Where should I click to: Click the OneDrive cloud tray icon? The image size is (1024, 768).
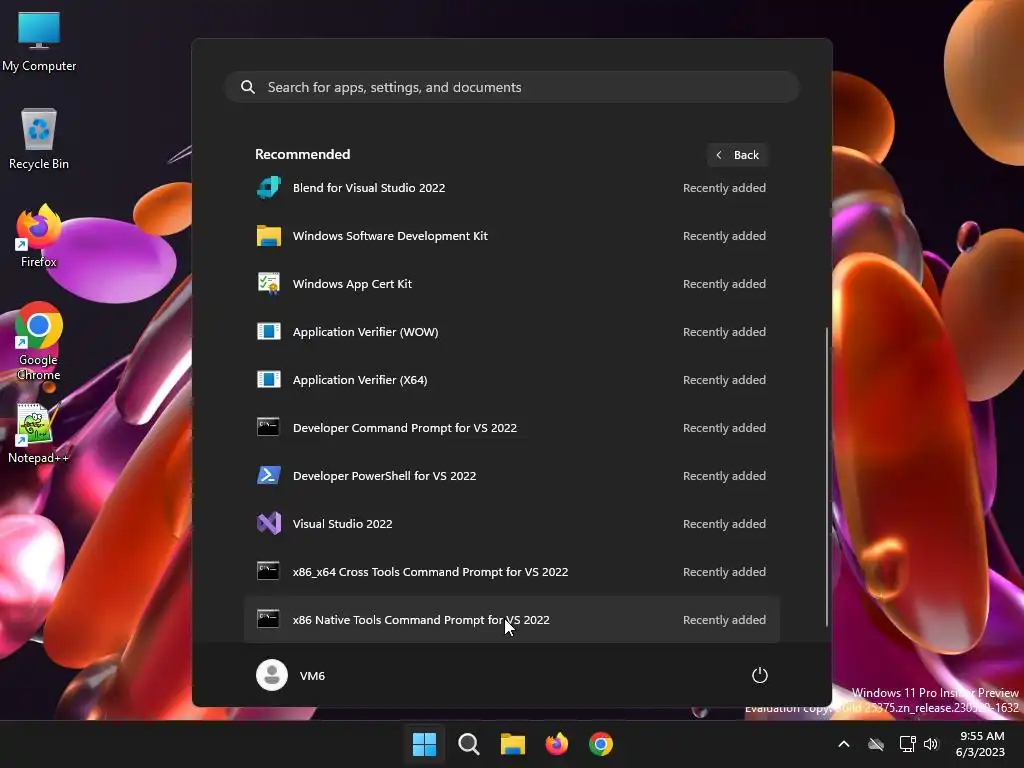[876, 744]
